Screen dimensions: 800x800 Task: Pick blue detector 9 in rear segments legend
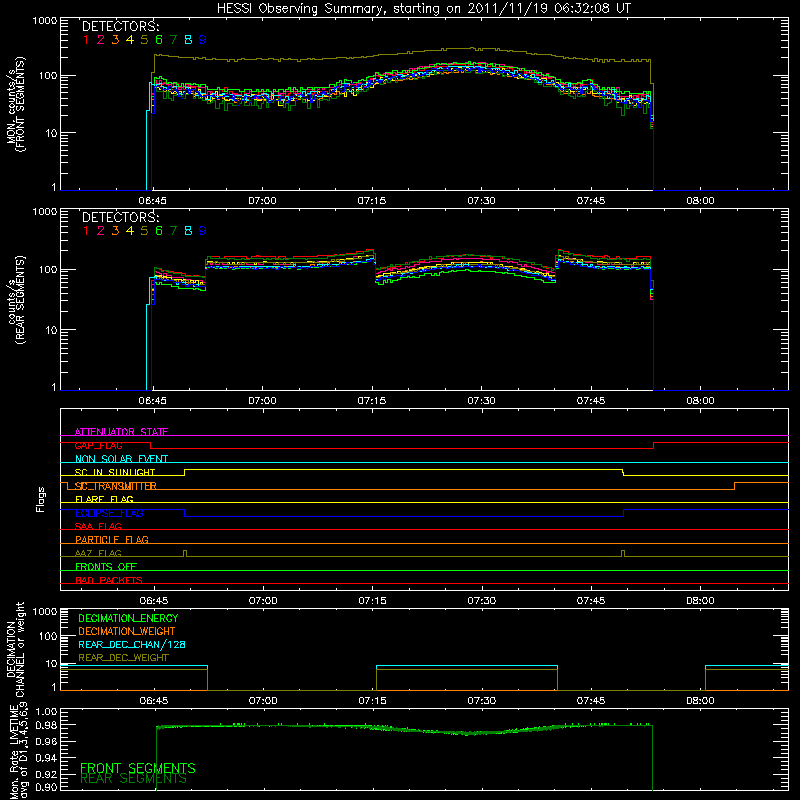203,231
